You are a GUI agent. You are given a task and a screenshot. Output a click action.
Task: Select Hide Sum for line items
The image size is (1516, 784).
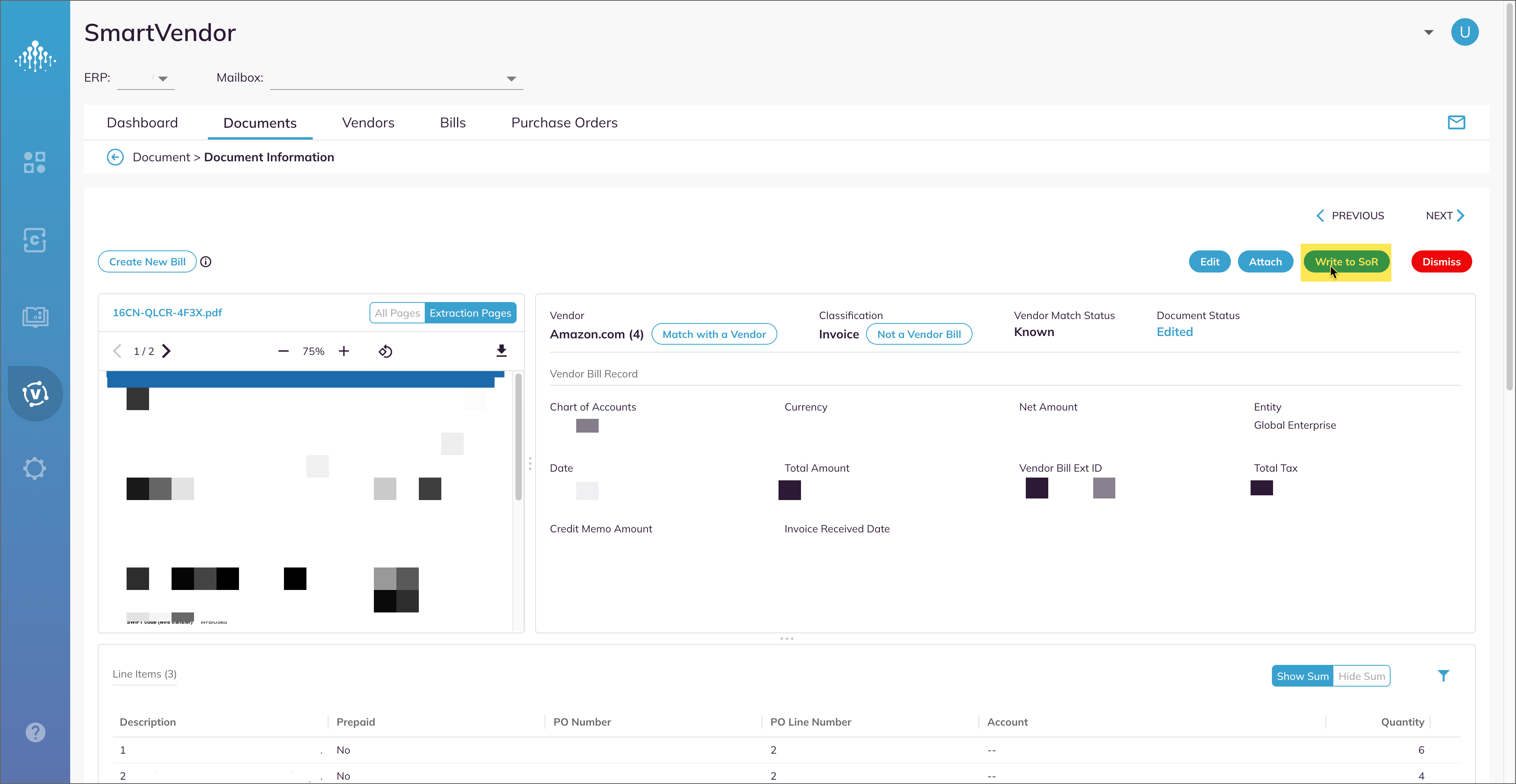pos(1361,675)
